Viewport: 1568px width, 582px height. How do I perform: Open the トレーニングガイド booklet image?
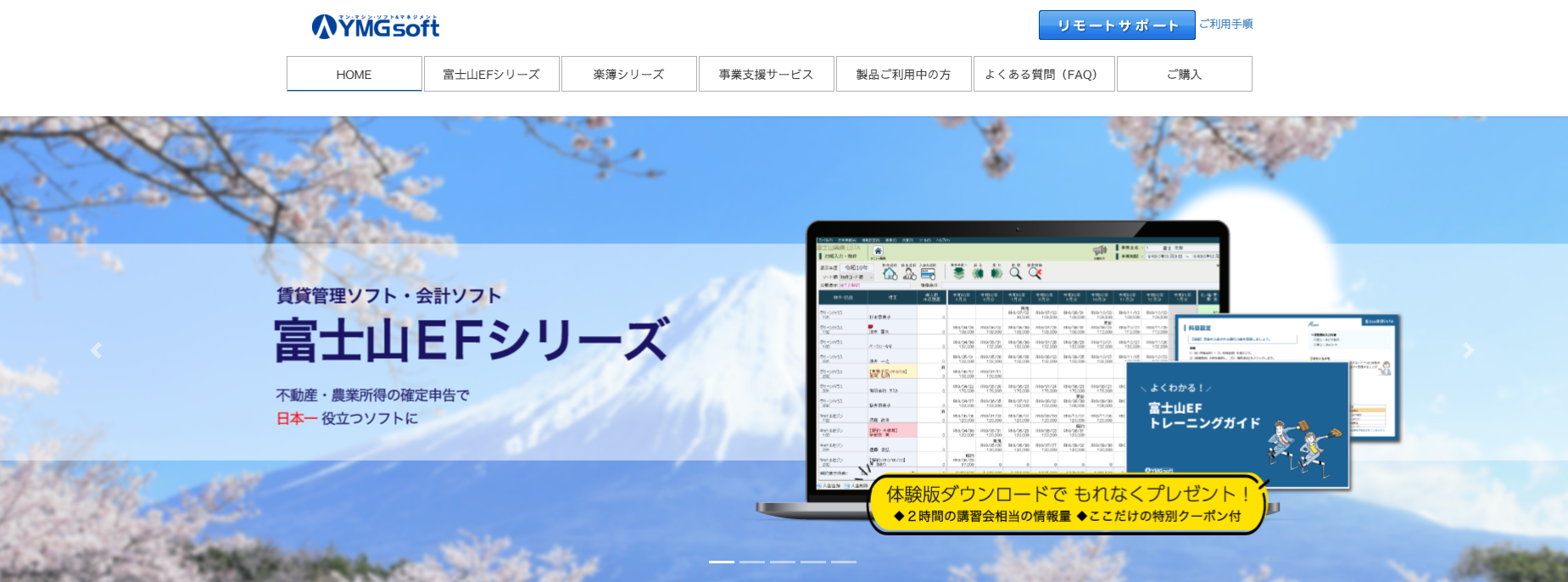coord(1237,425)
